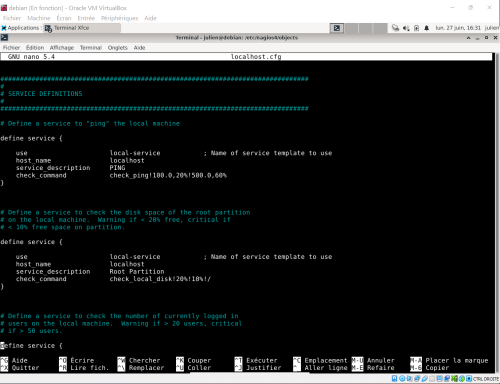Click the localhost.cfg filename in nano header
The image size is (500, 384).
(x=256, y=57)
